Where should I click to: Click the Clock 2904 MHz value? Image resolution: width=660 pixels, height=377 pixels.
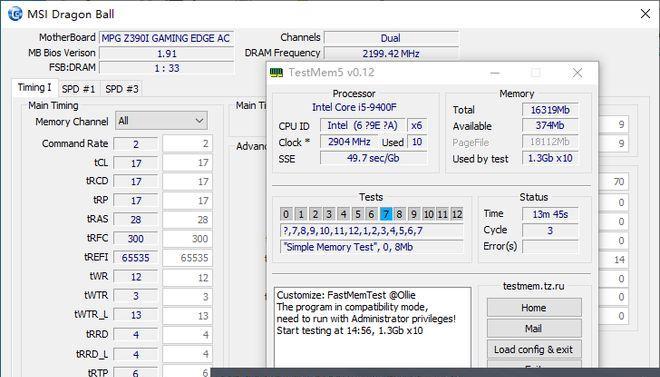349,142
